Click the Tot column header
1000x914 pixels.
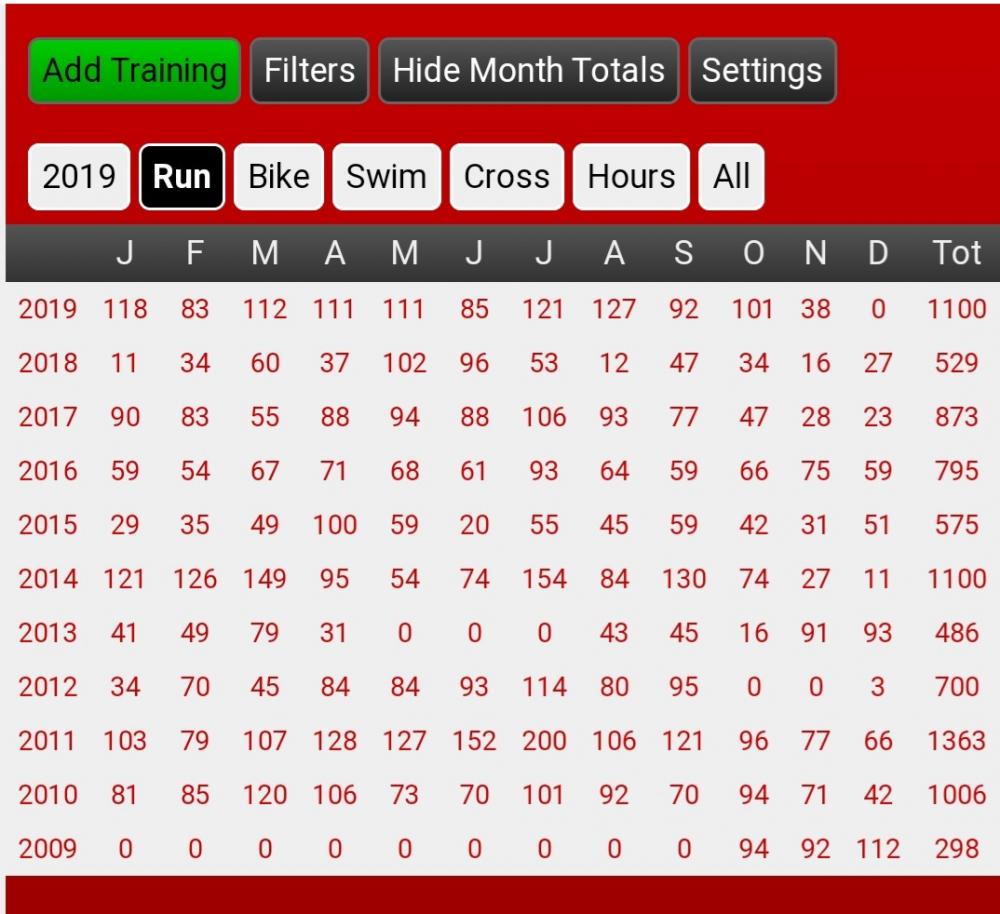point(956,253)
